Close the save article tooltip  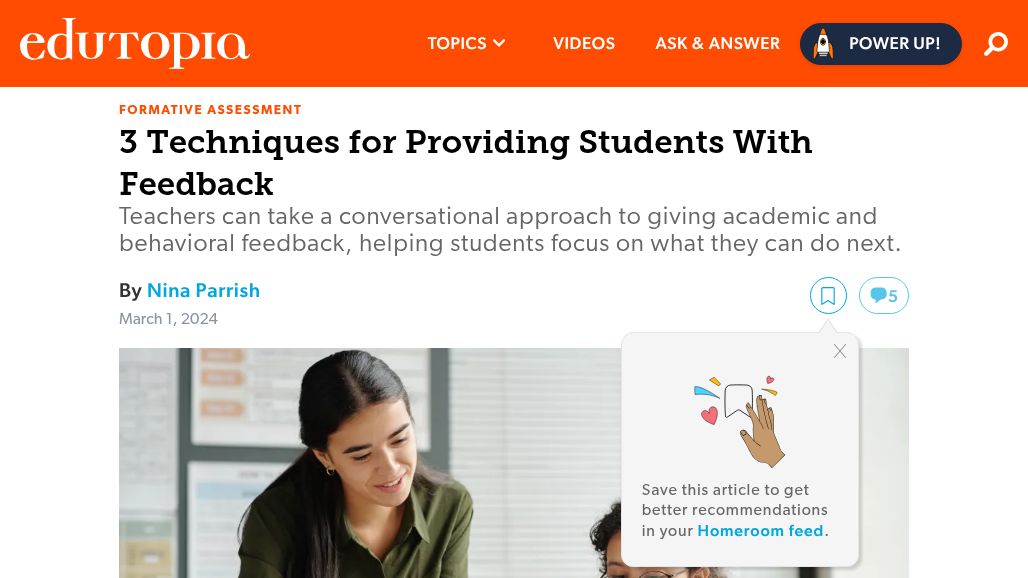[x=840, y=351]
